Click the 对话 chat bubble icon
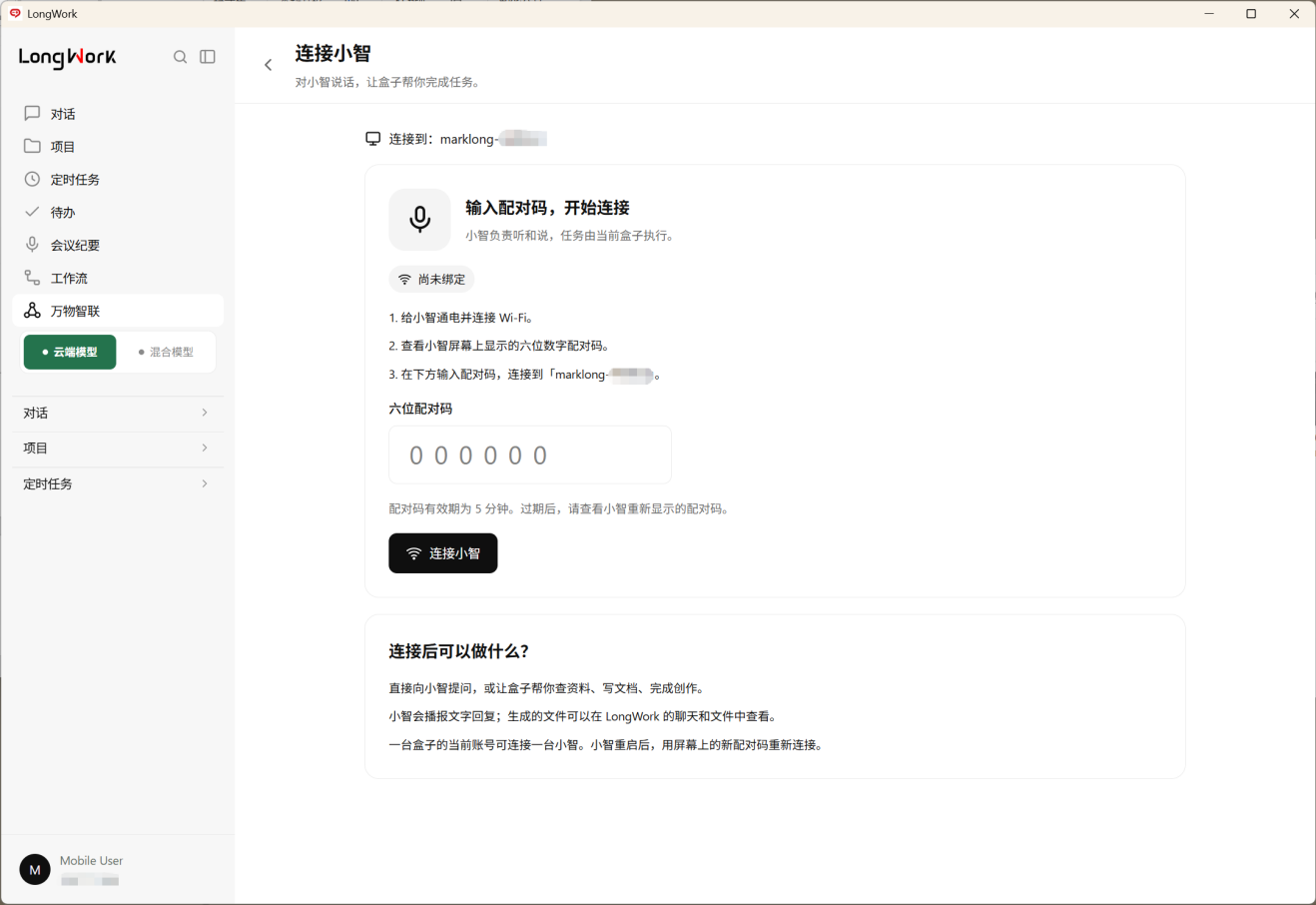This screenshot has height=905, width=1316. [32, 114]
